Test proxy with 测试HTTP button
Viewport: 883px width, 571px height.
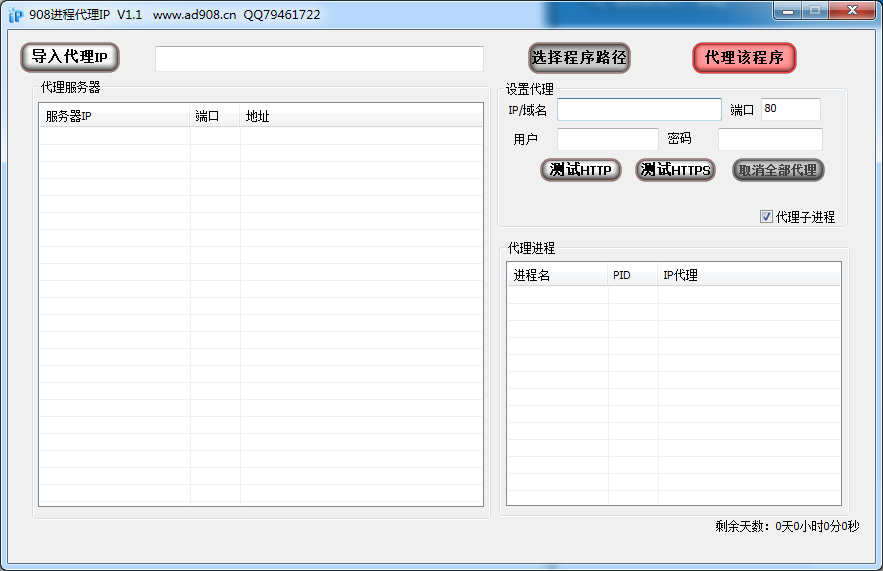[x=580, y=170]
